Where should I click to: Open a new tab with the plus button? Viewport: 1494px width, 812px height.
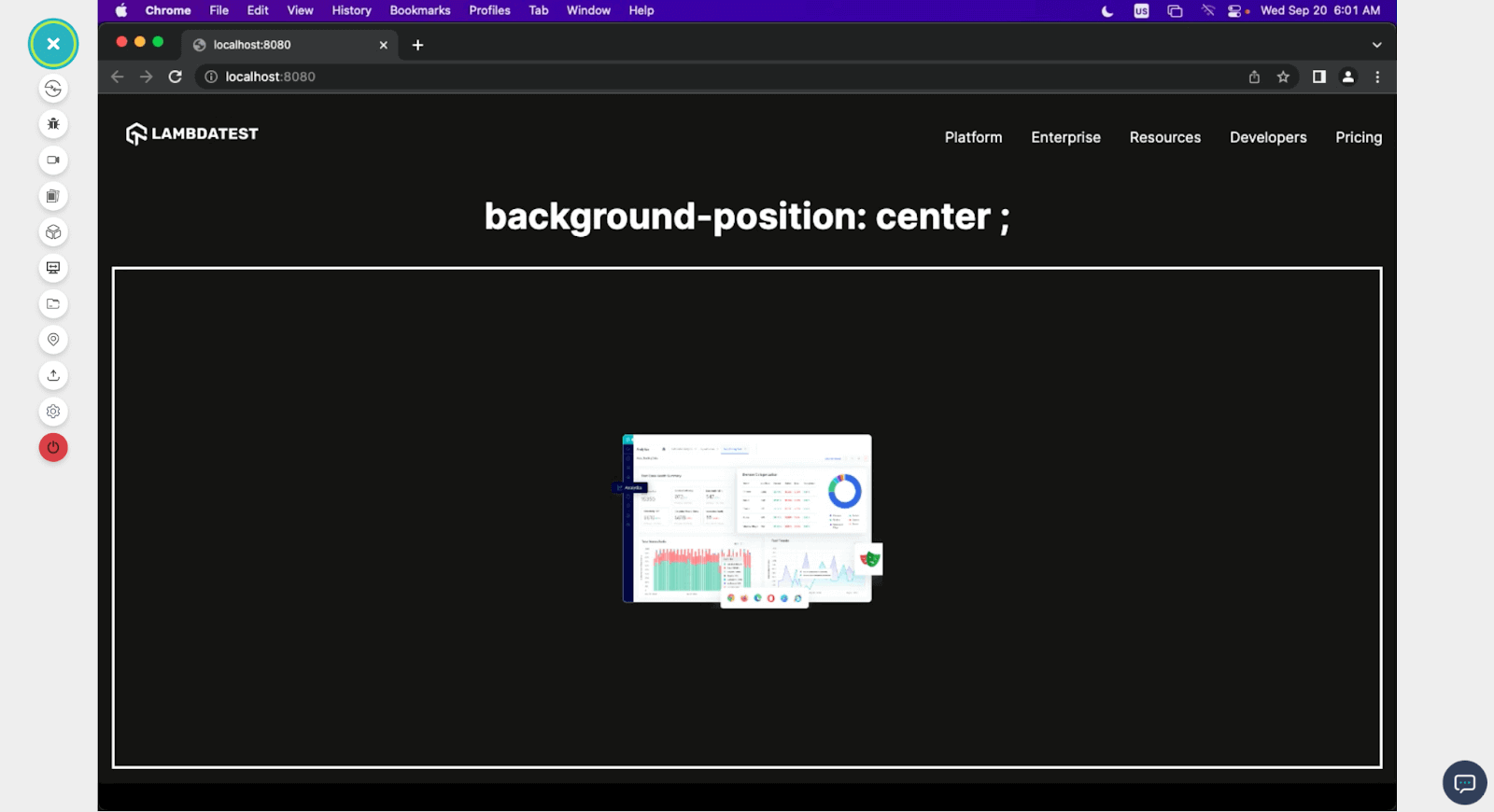point(417,45)
